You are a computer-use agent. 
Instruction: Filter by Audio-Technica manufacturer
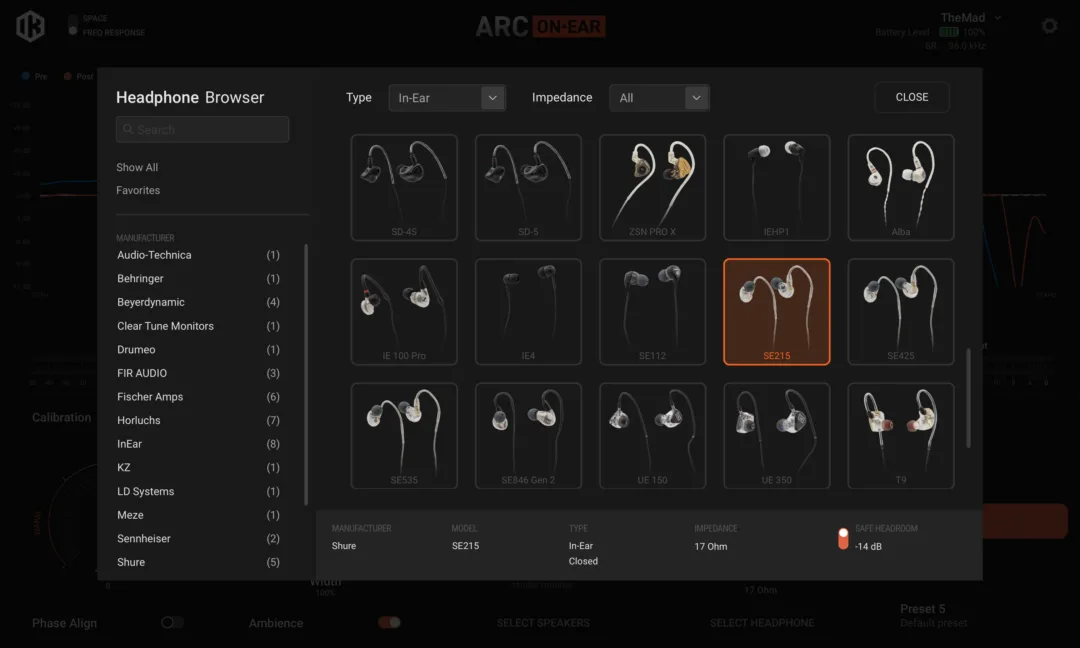(x=198, y=255)
